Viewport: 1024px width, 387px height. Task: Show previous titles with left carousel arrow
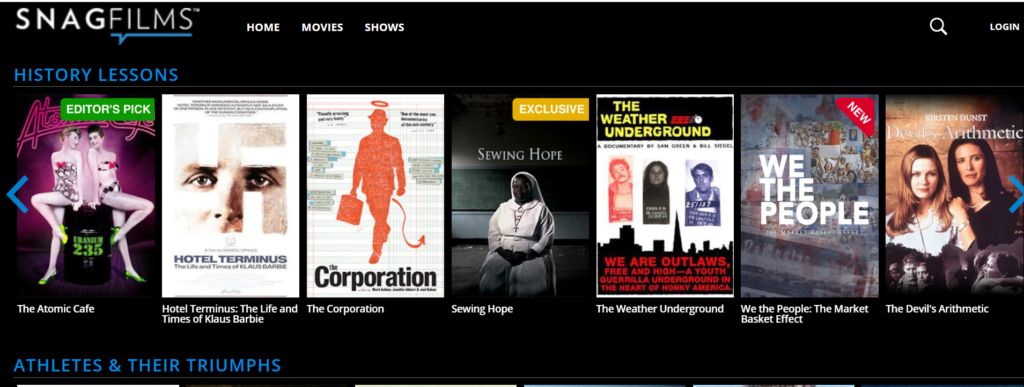(17, 194)
